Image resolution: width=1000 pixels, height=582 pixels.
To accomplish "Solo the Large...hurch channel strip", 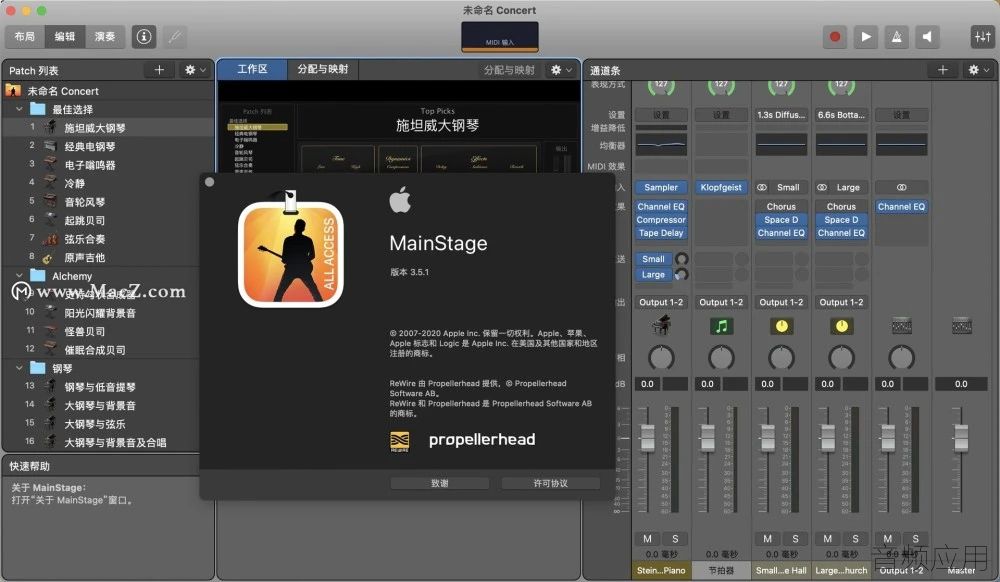I will tap(855, 539).
